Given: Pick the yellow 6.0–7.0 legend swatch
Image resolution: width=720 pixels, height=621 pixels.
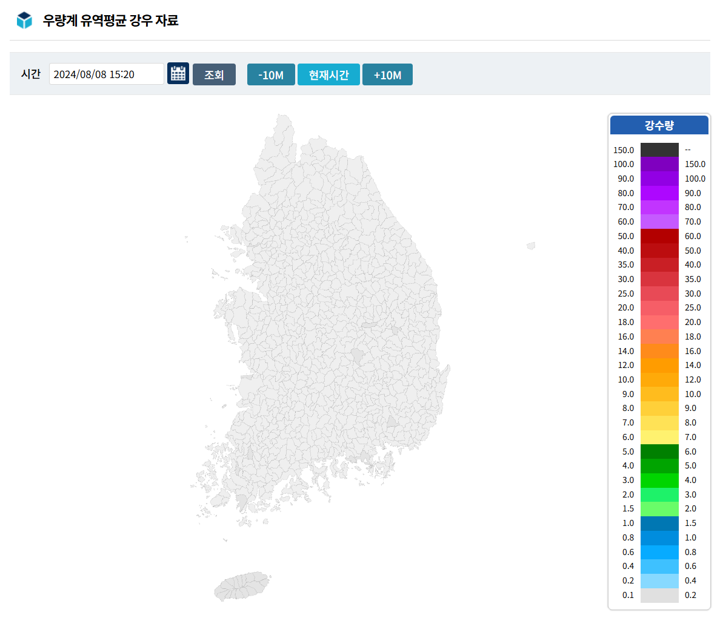Looking at the screenshot, I should point(659,437).
